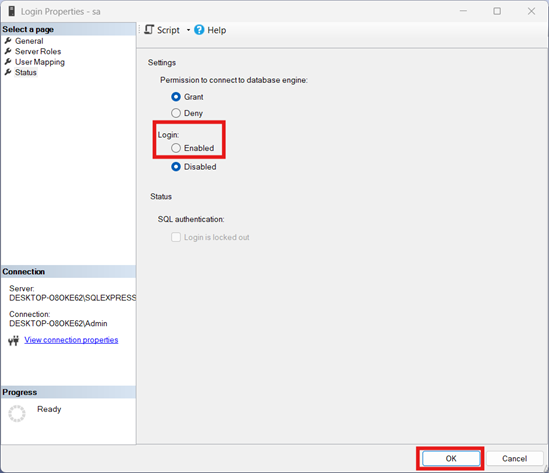Click the wrench icon beside General

tap(8, 41)
